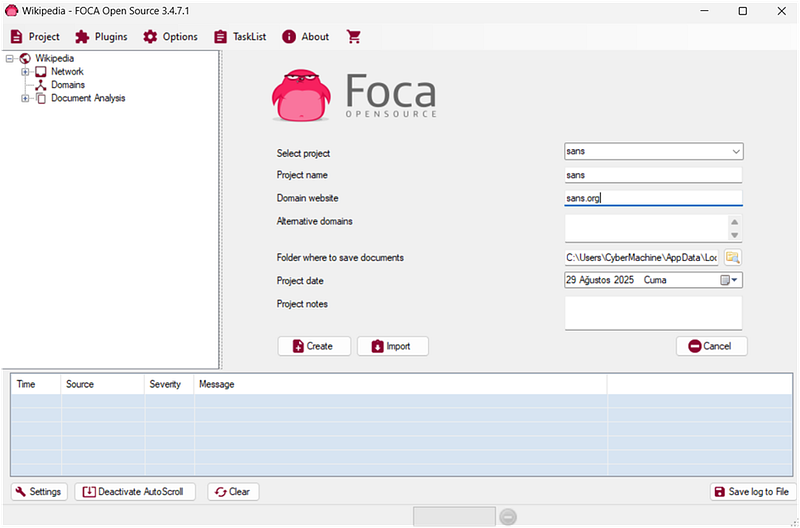Clear the log panel

(x=233, y=492)
